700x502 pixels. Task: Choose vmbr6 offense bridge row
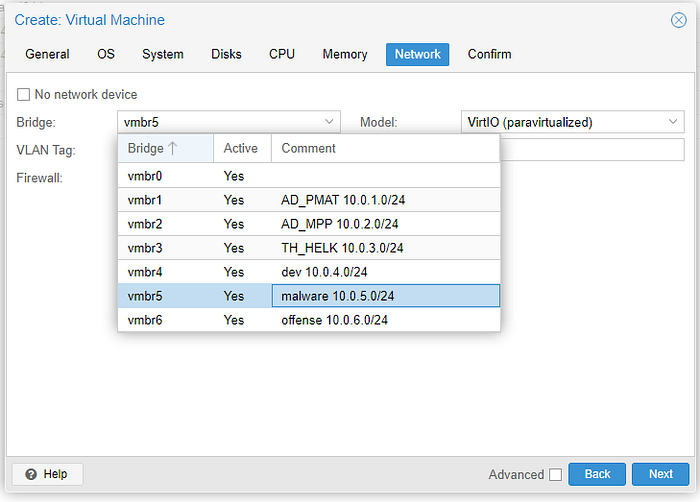[309, 320]
